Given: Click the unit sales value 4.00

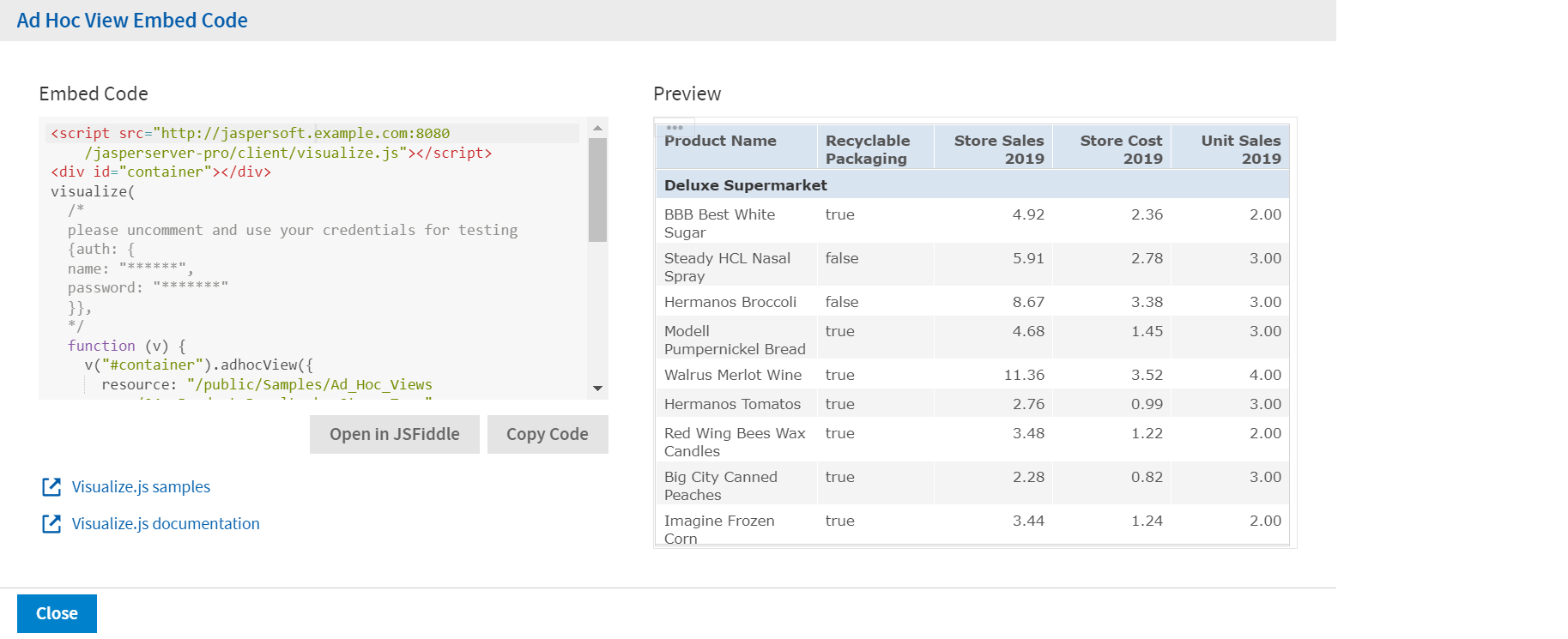Looking at the screenshot, I should click(1265, 375).
